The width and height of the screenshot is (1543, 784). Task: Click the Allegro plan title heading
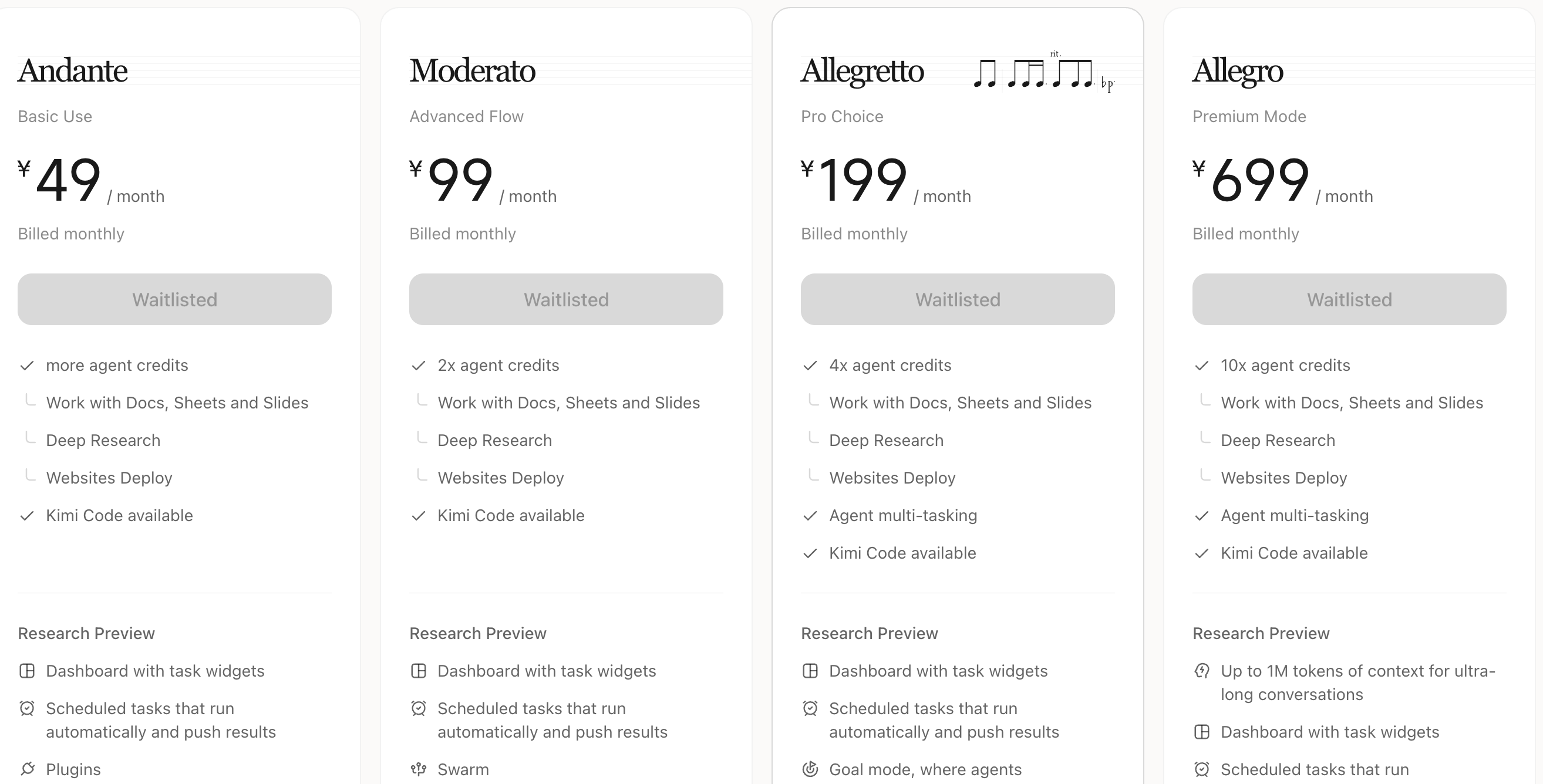(x=1238, y=72)
